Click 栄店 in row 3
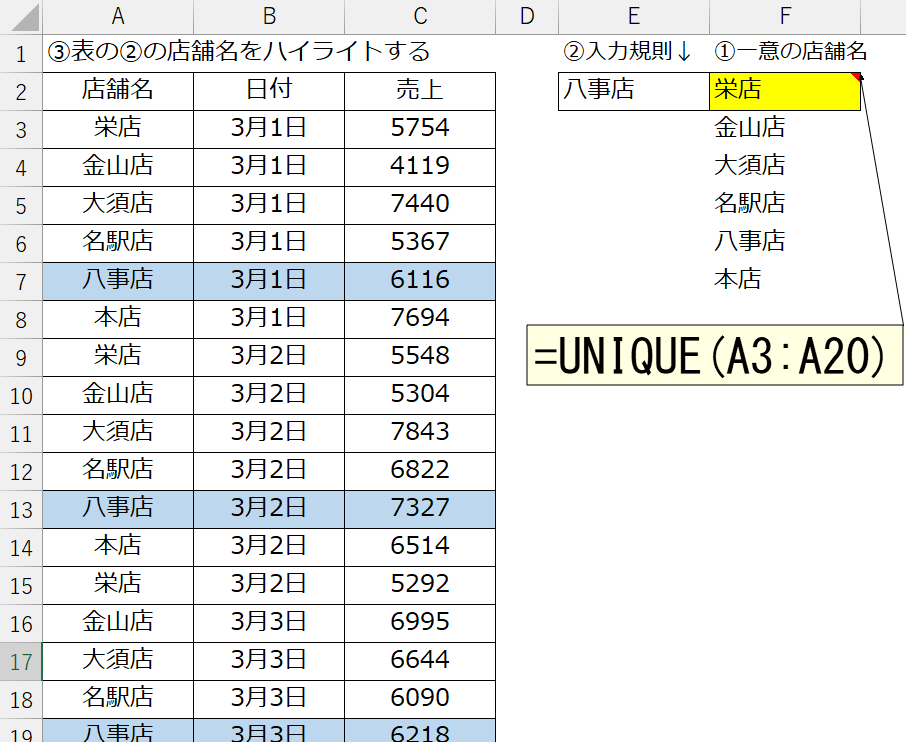906x742 pixels. click(118, 129)
